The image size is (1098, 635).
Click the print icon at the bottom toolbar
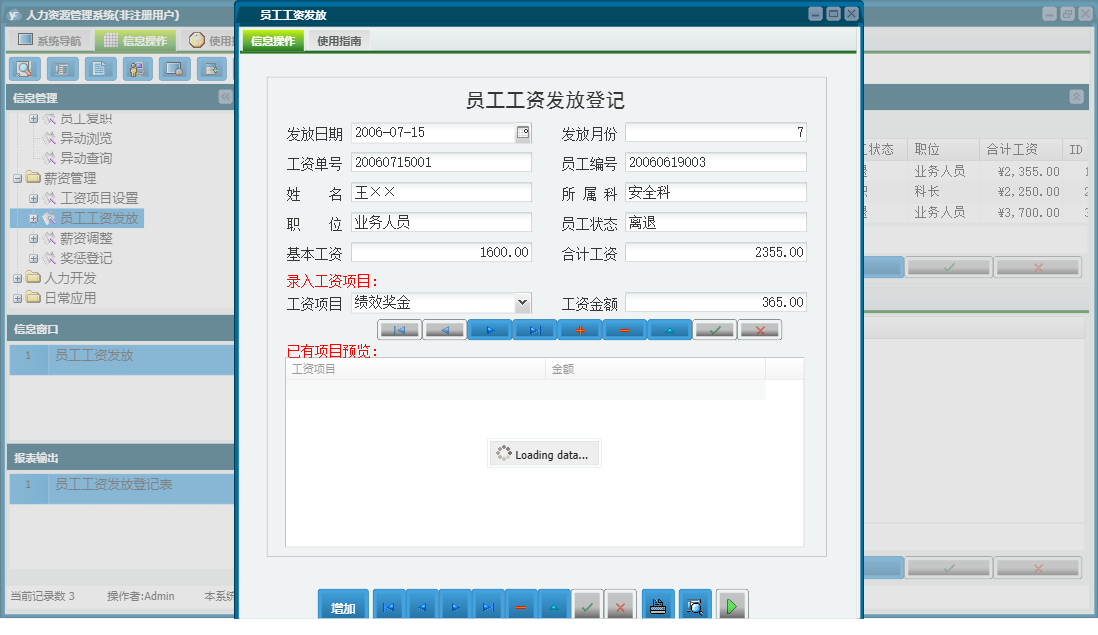[x=657, y=604]
